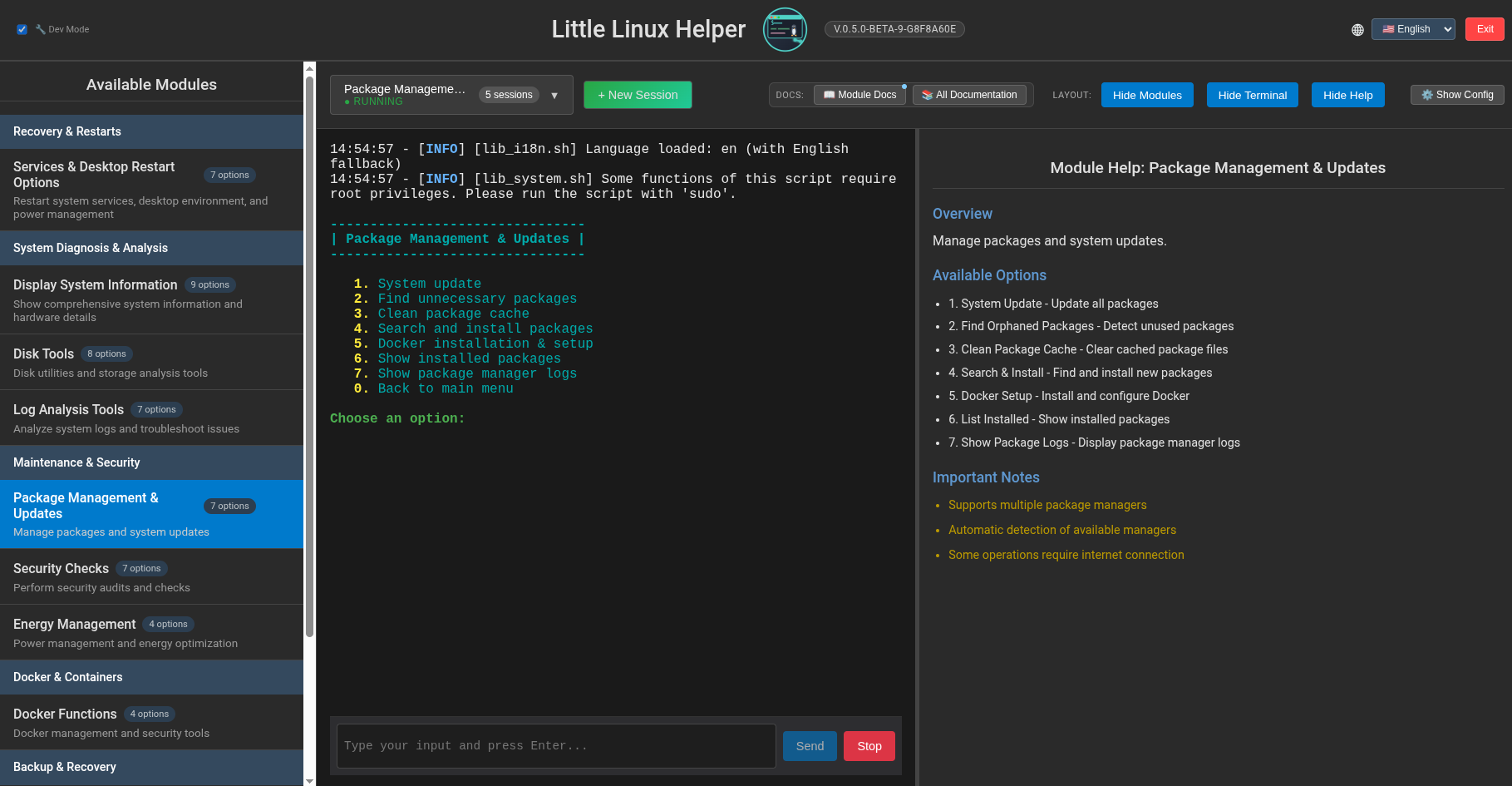Click terminal option 'Clean package cache'
This screenshot has width=1512, height=786.
(453, 314)
